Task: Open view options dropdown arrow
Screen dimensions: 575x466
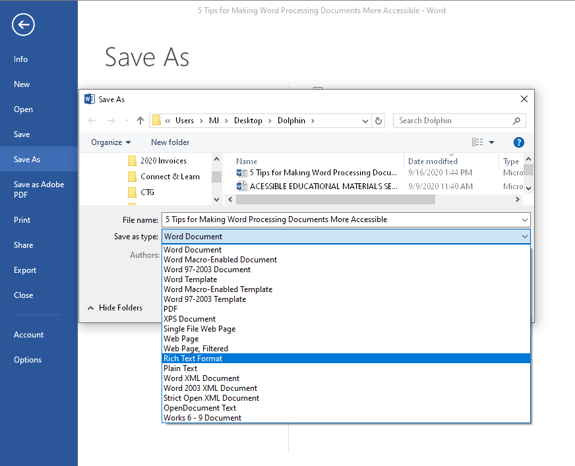Action: click(491, 142)
